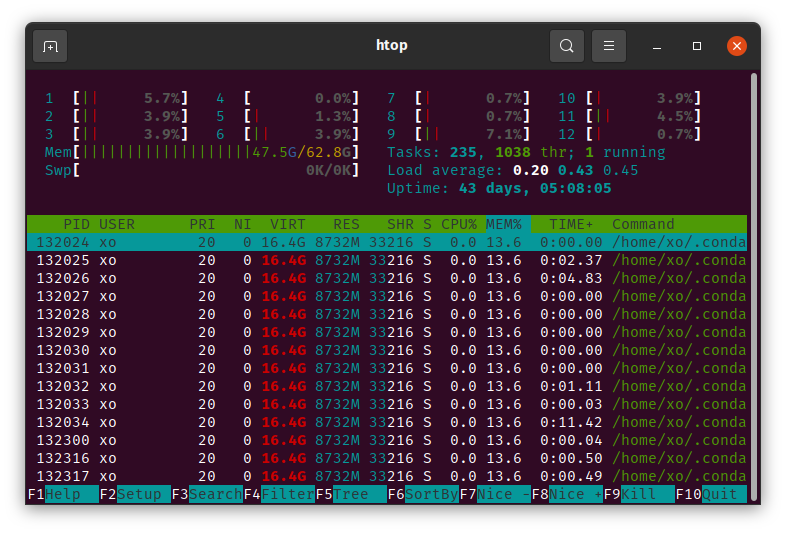Screen dimensions: 786x533
Task: Click the Tasks count line
Action: (x=526, y=152)
